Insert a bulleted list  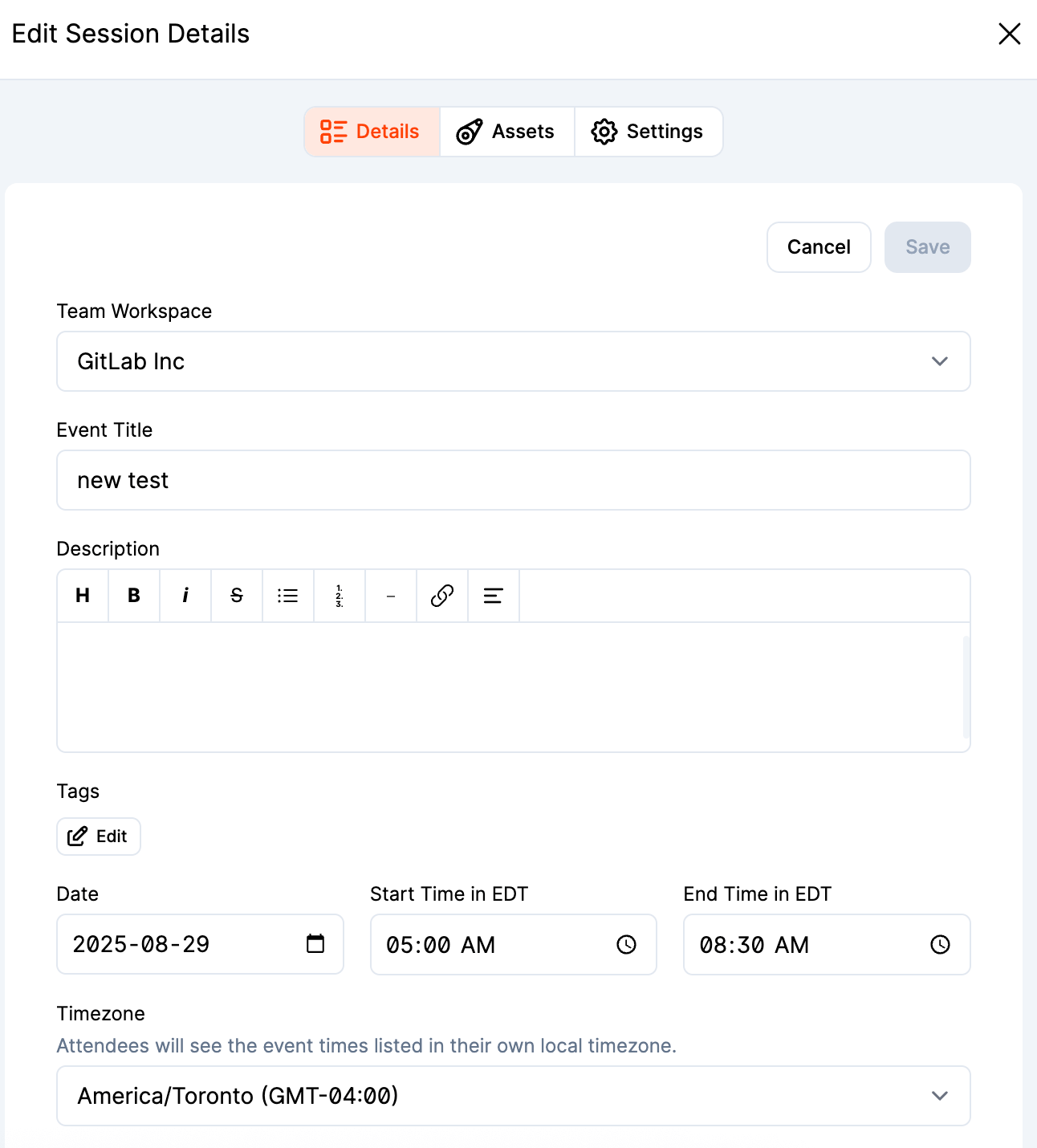288,596
